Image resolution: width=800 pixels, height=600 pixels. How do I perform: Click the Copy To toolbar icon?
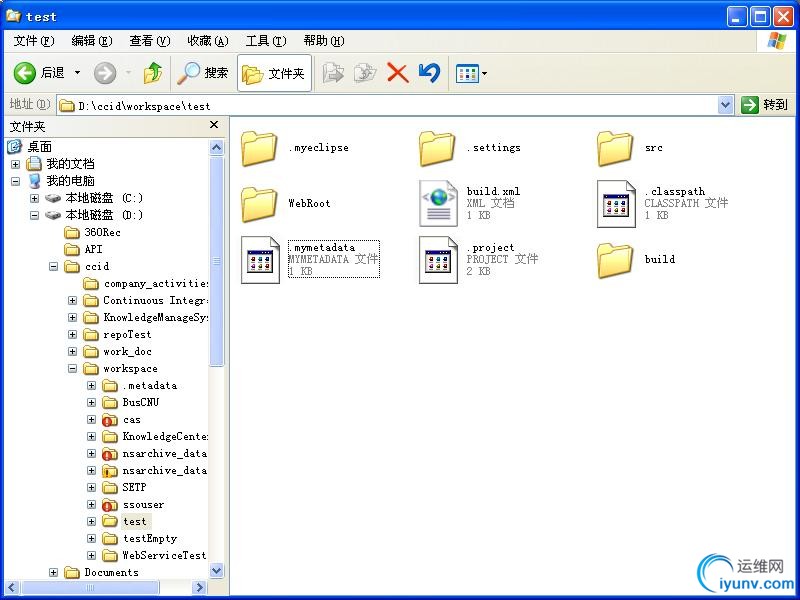tap(365, 73)
